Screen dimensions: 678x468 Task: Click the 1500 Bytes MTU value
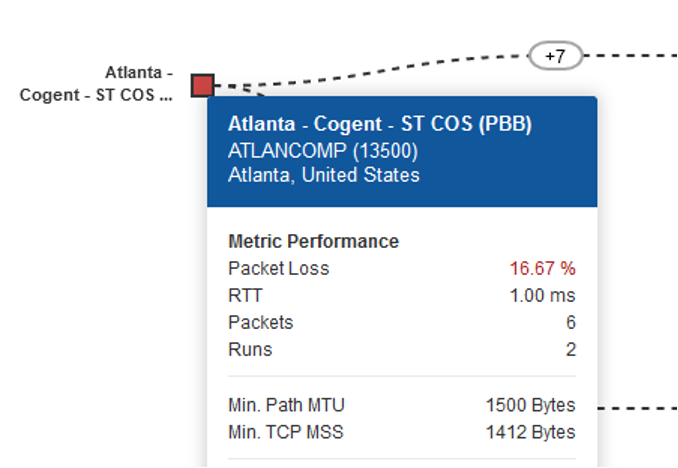pyautogui.click(x=531, y=405)
